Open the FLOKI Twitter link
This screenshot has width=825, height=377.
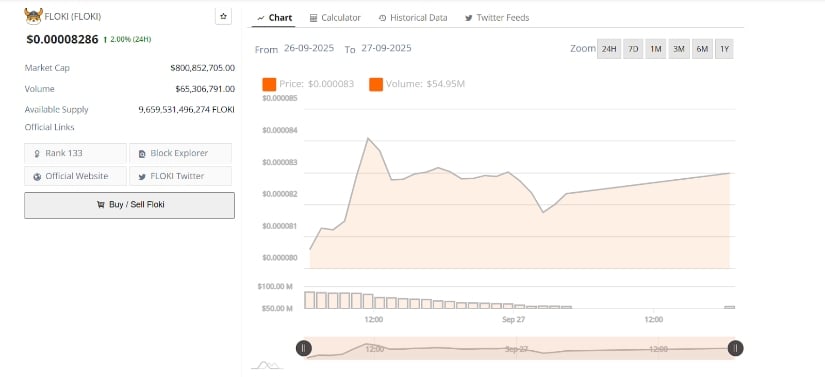180,176
